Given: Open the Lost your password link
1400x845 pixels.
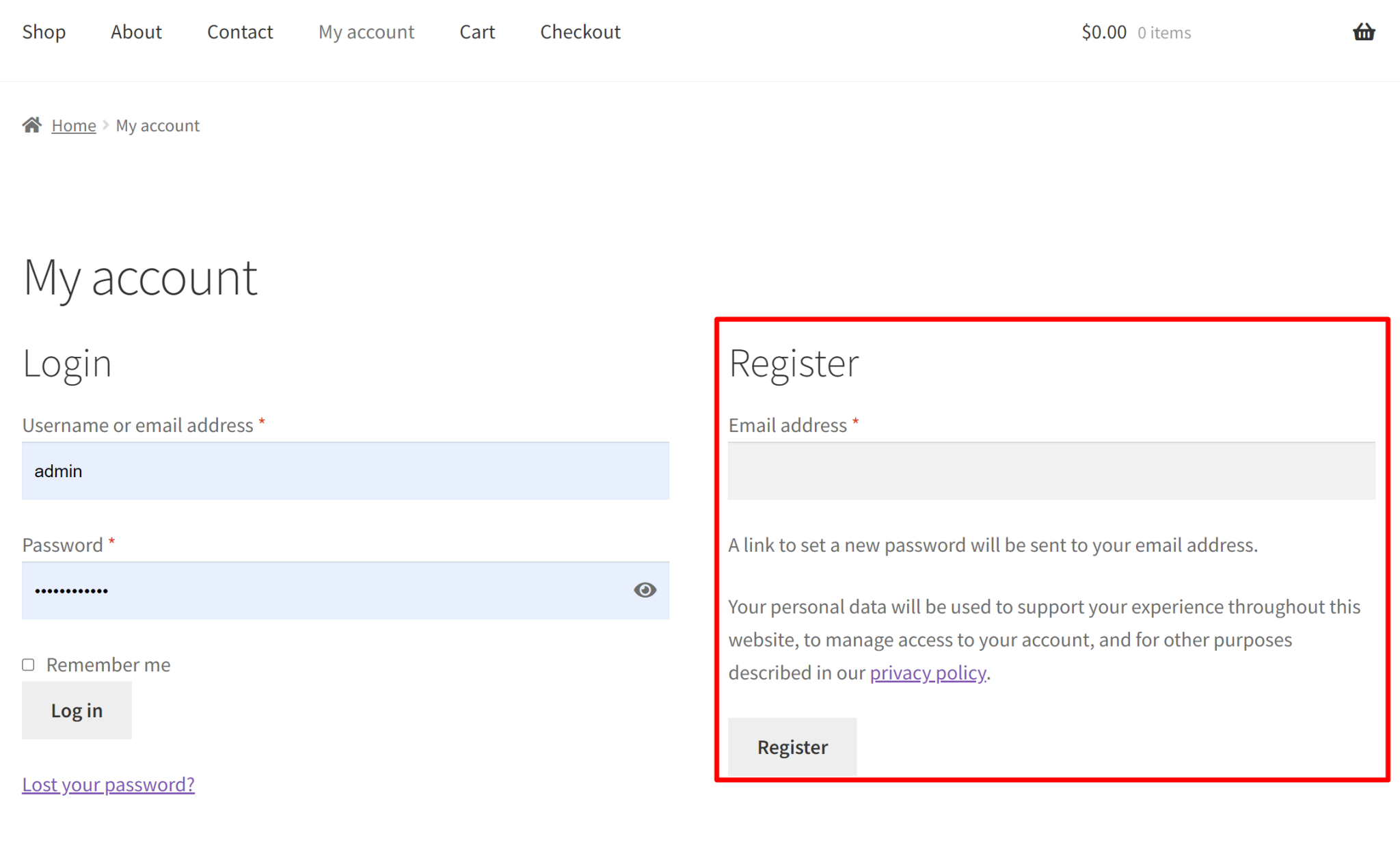Looking at the screenshot, I should (x=108, y=784).
